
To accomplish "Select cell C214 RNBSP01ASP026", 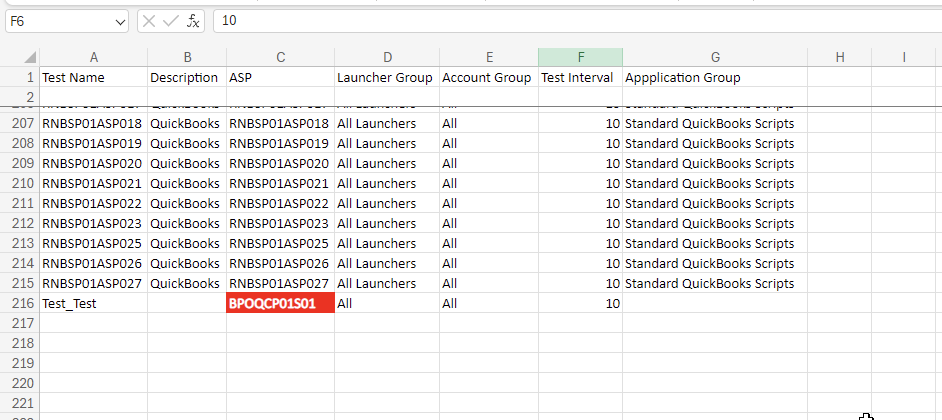I will tap(281, 263).
